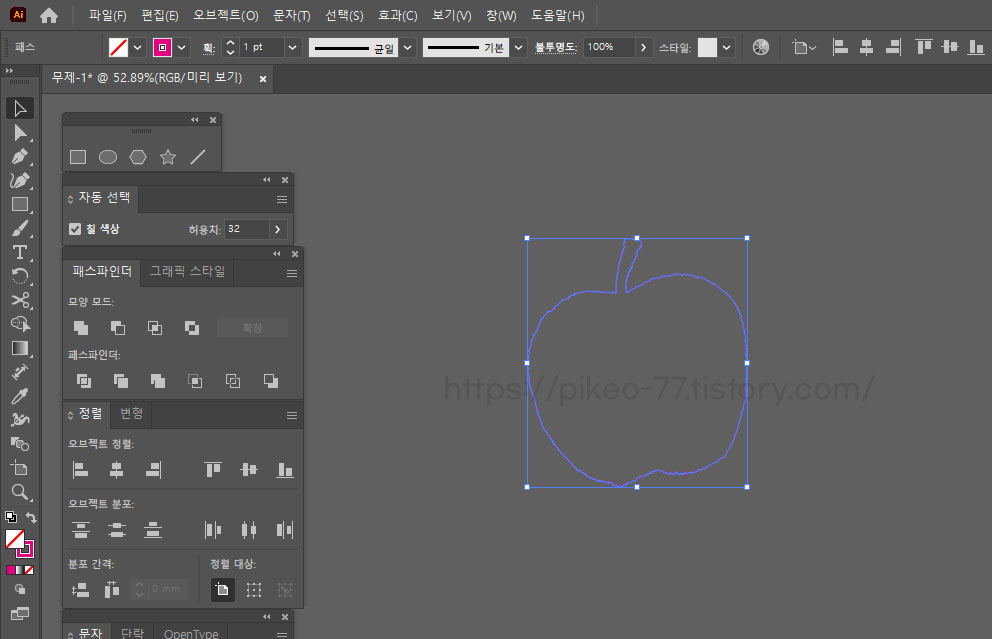This screenshot has width=992, height=639.
Task: Select the Direct Selection tool
Action: (20, 133)
